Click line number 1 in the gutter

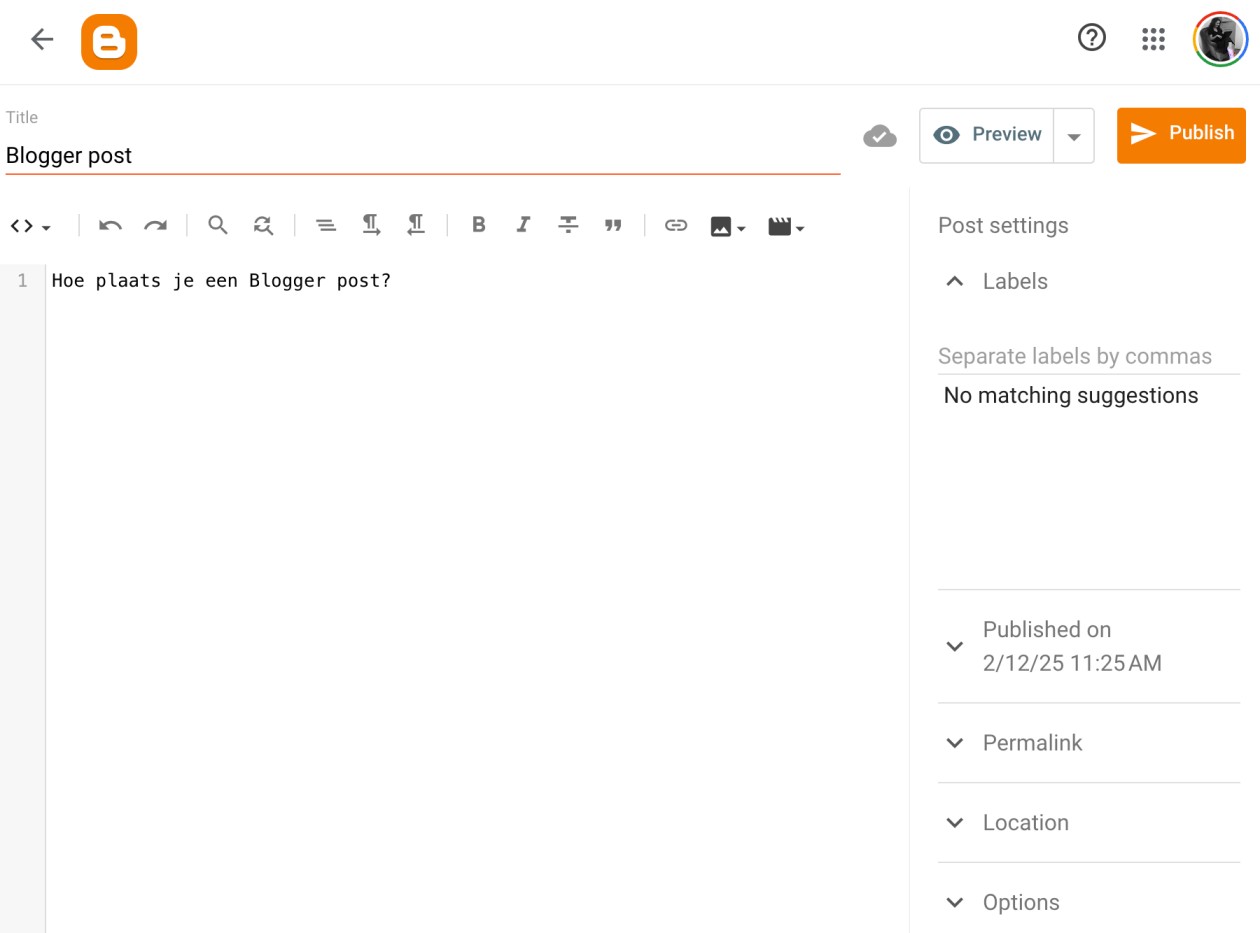coord(22,281)
